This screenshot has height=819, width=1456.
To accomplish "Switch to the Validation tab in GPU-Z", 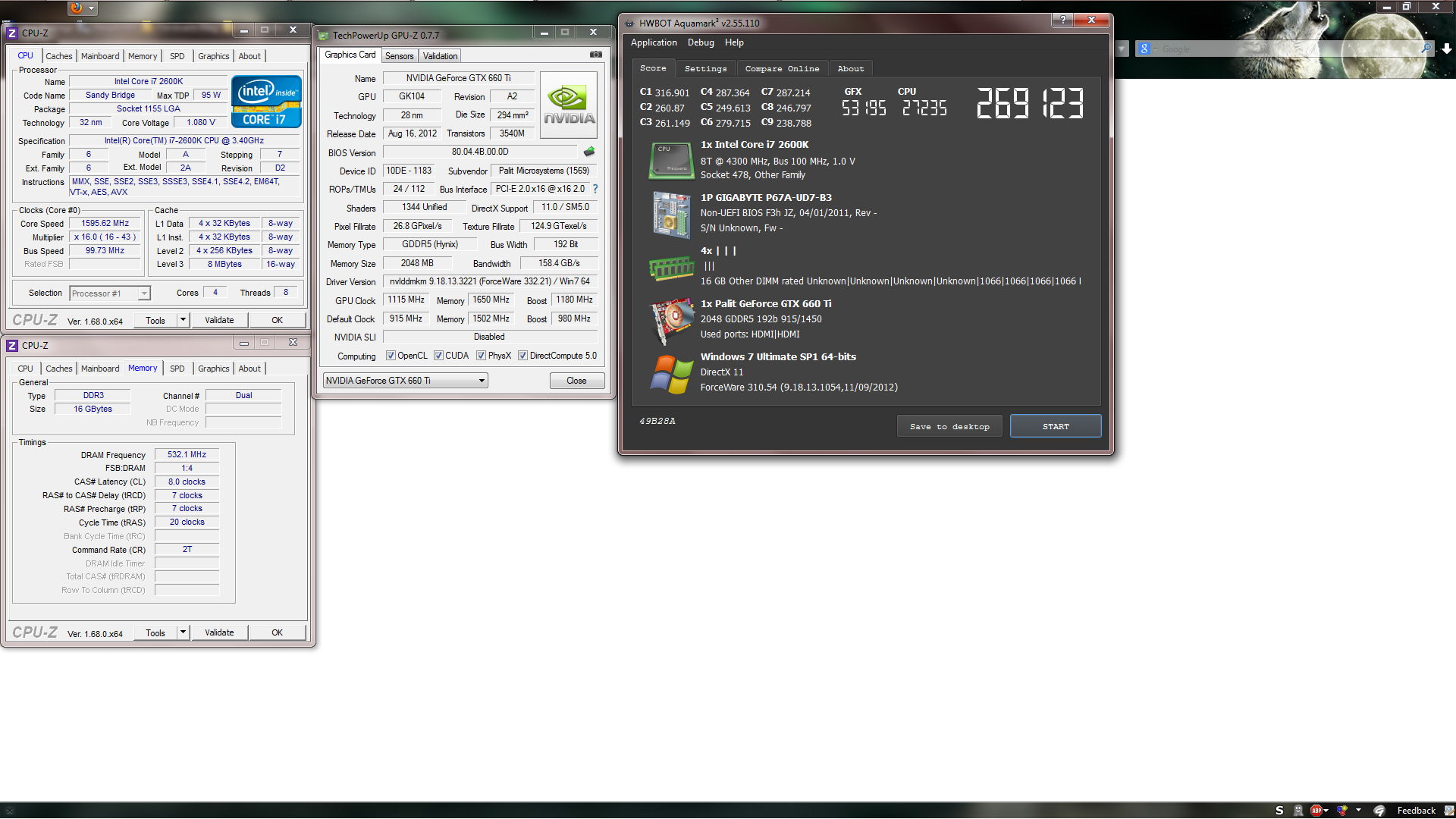I will click(440, 56).
